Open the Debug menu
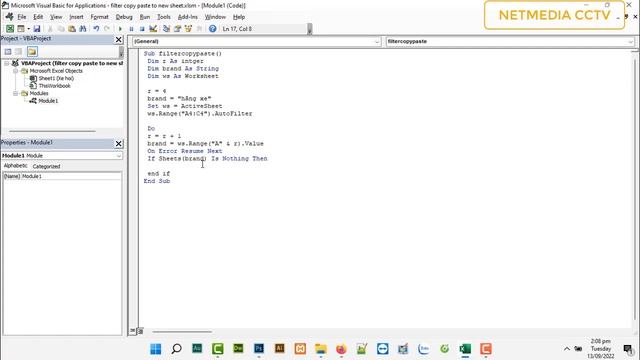 [124, 17]
